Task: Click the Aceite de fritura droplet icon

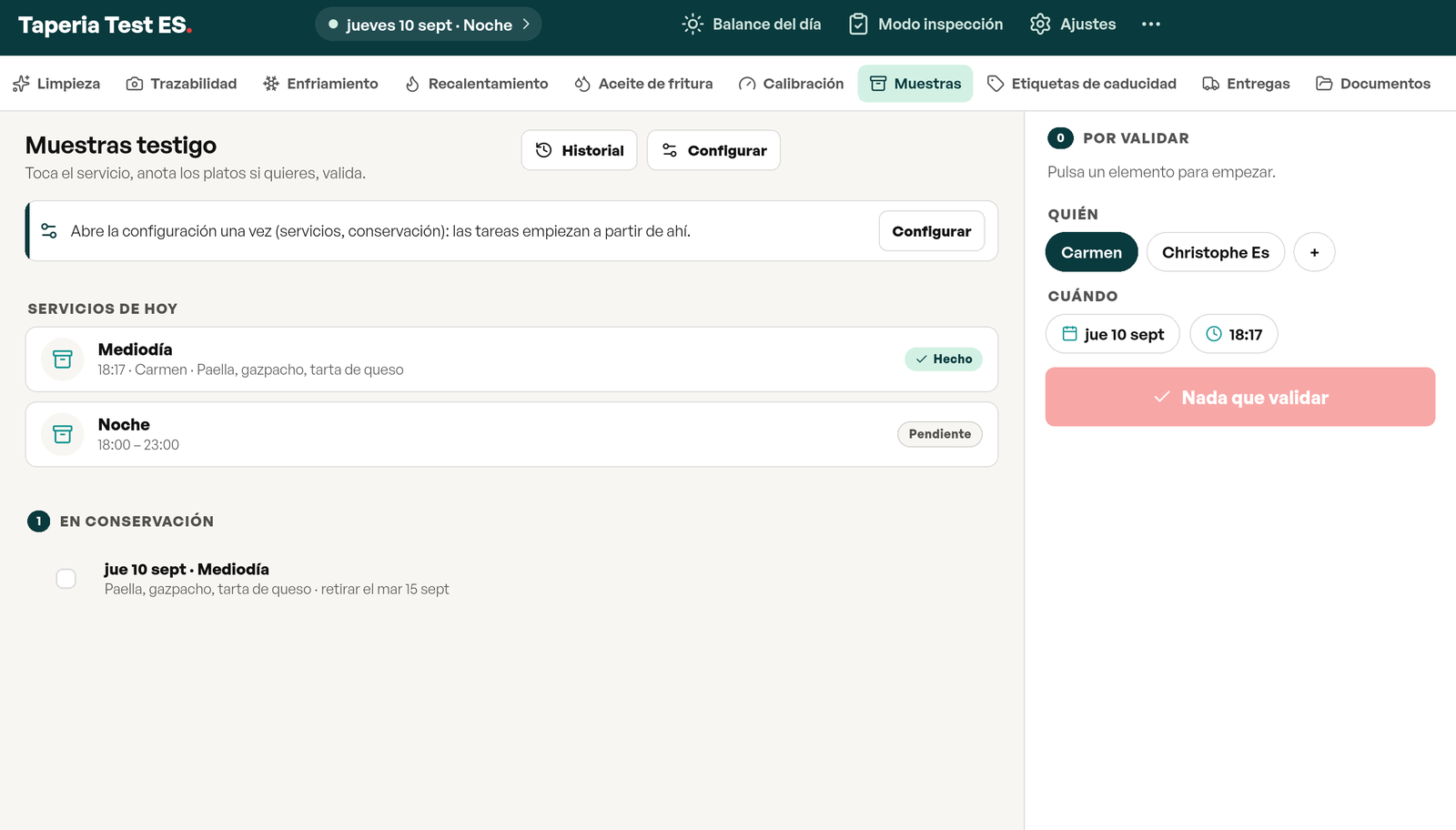Action: tap(582, 84)
